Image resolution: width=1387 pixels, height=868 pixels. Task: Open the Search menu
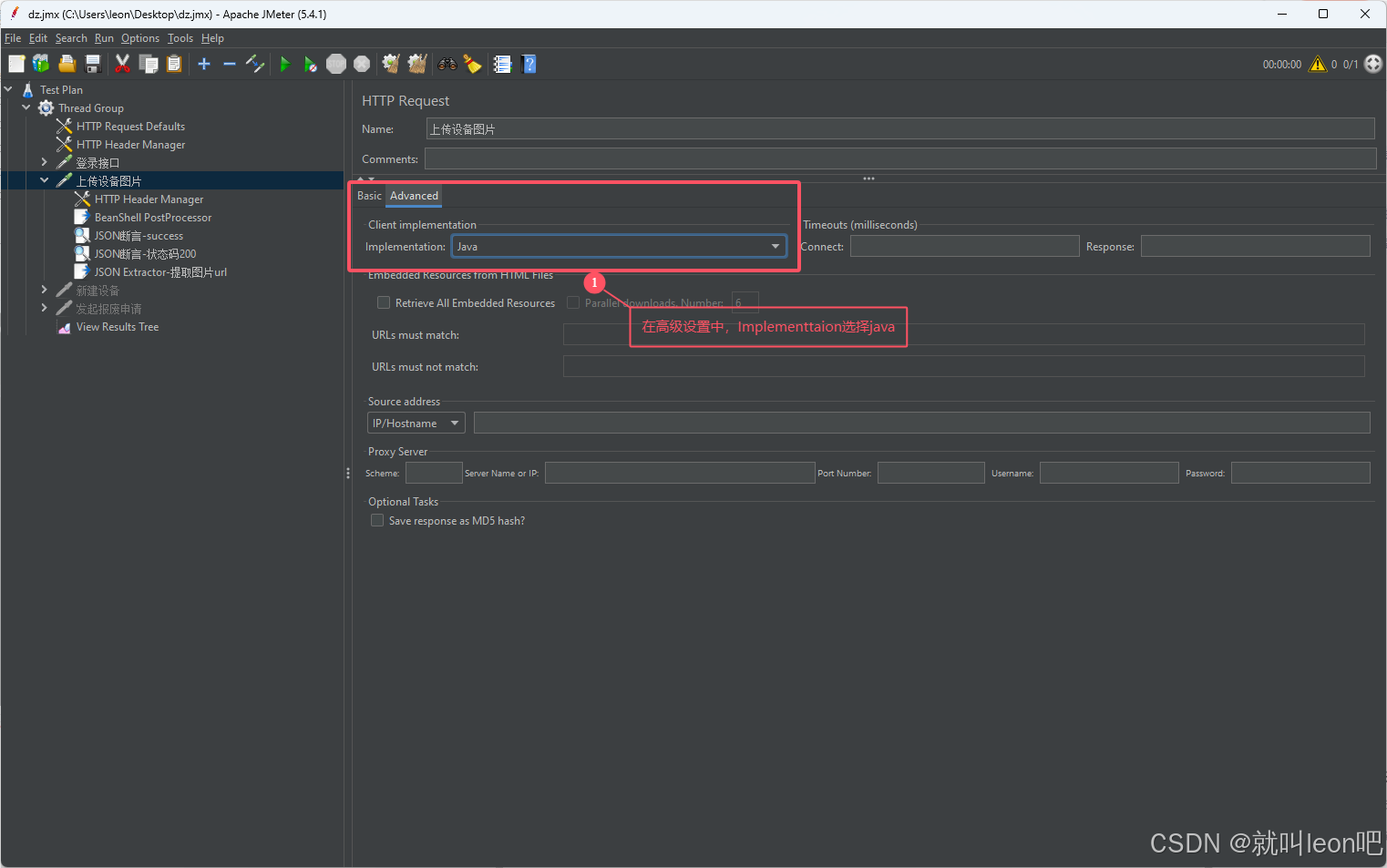(x=71, y=38)
